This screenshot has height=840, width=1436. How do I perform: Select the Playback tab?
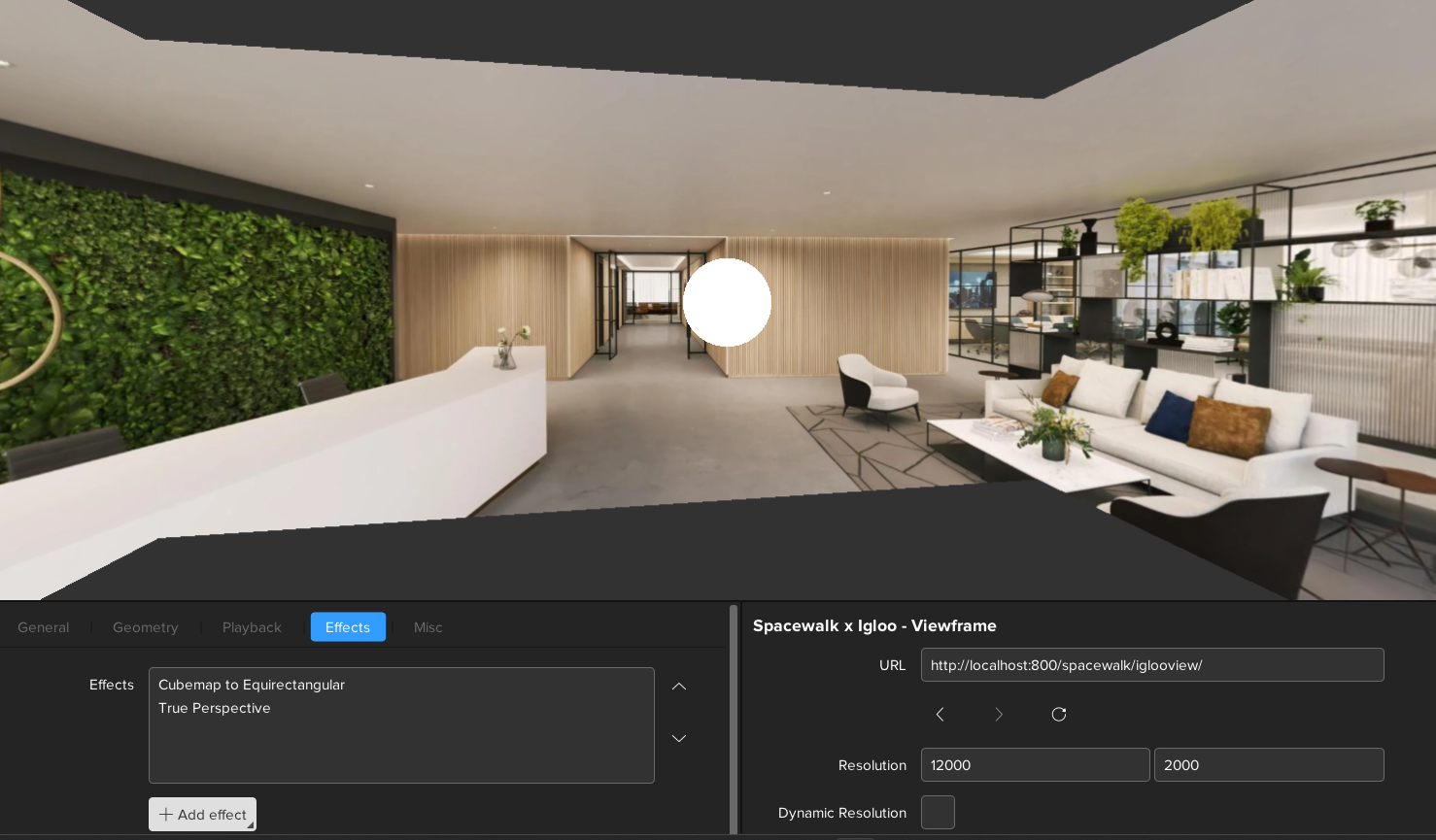pyautogui.click(x=252, y=627)
